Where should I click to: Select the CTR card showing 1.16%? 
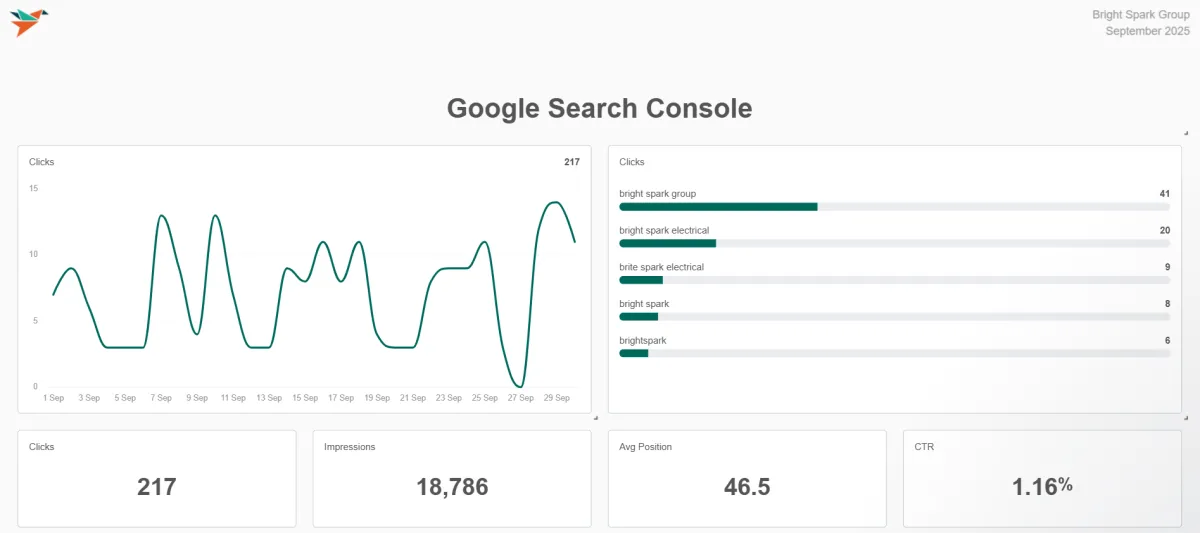pos(1042,479)
